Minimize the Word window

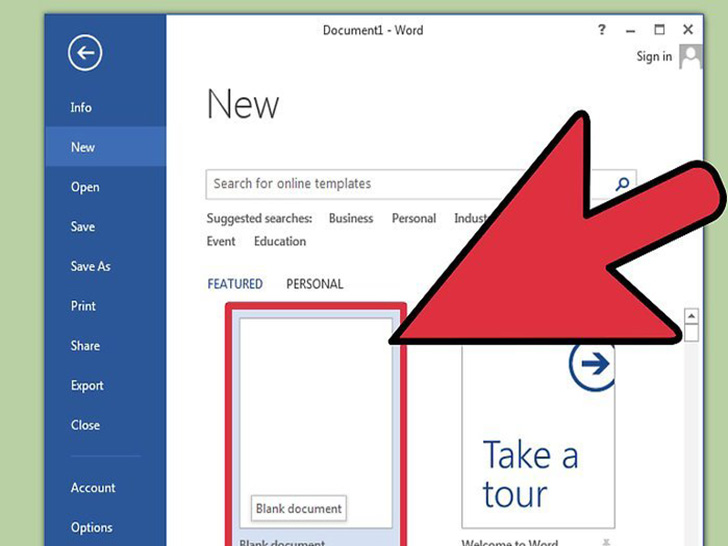[x=630, y=31]
